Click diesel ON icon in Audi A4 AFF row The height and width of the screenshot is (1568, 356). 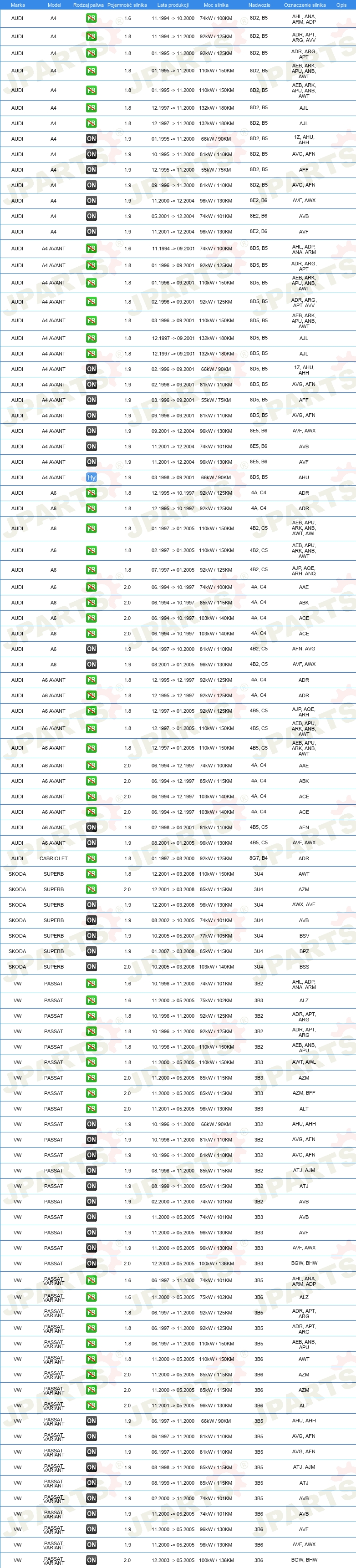click(x=92, y=170)
